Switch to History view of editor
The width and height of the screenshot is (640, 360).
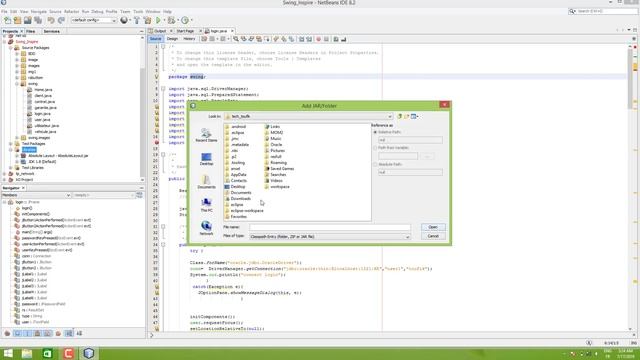[189, 39]
